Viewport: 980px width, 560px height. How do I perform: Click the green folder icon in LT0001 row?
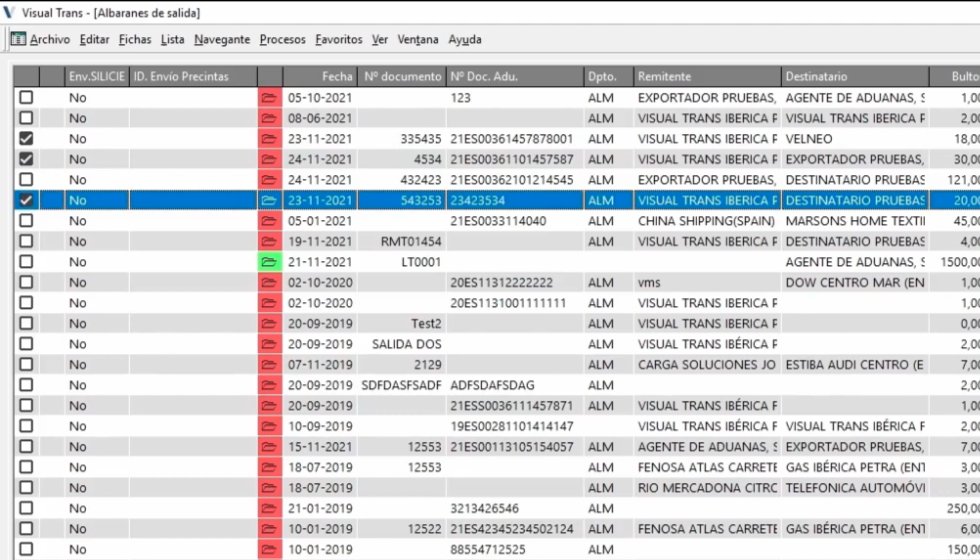[x=269, y=262]
